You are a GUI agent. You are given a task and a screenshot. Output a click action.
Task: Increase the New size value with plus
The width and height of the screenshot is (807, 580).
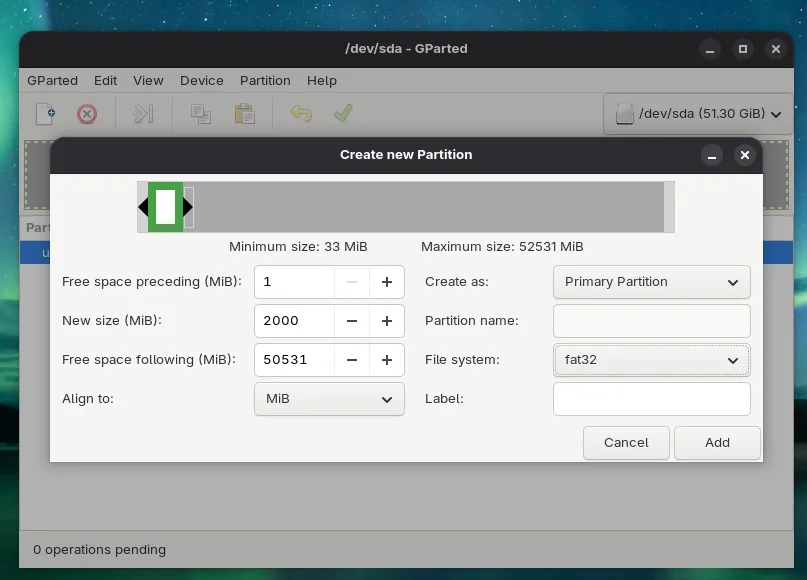[x=386, y=321]
